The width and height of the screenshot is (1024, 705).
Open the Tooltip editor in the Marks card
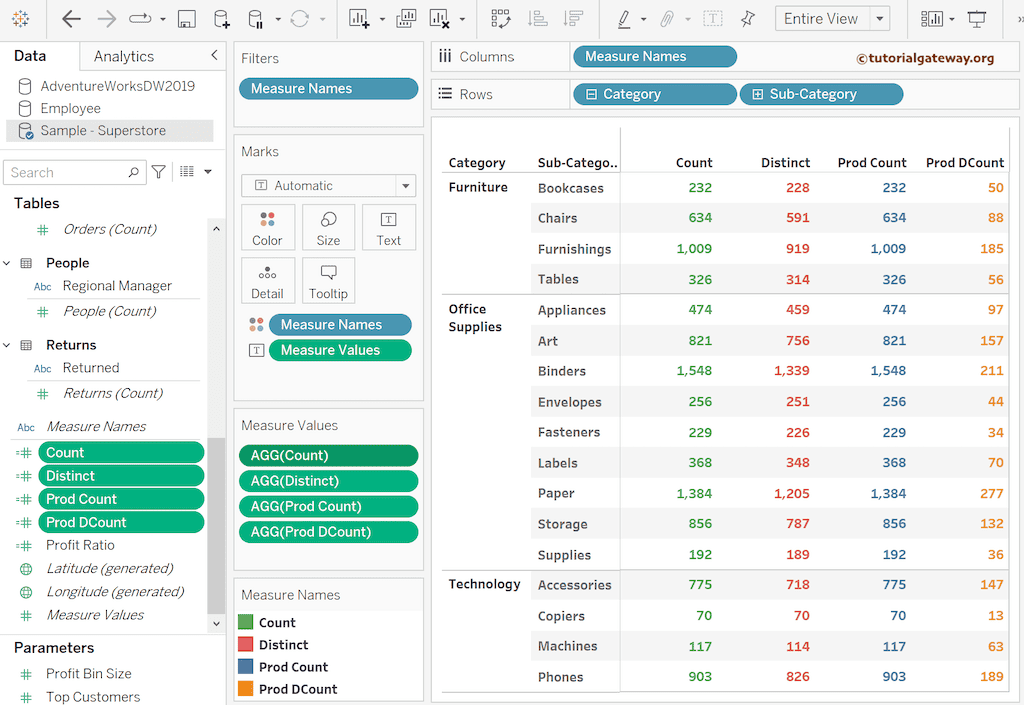[328, 280]
